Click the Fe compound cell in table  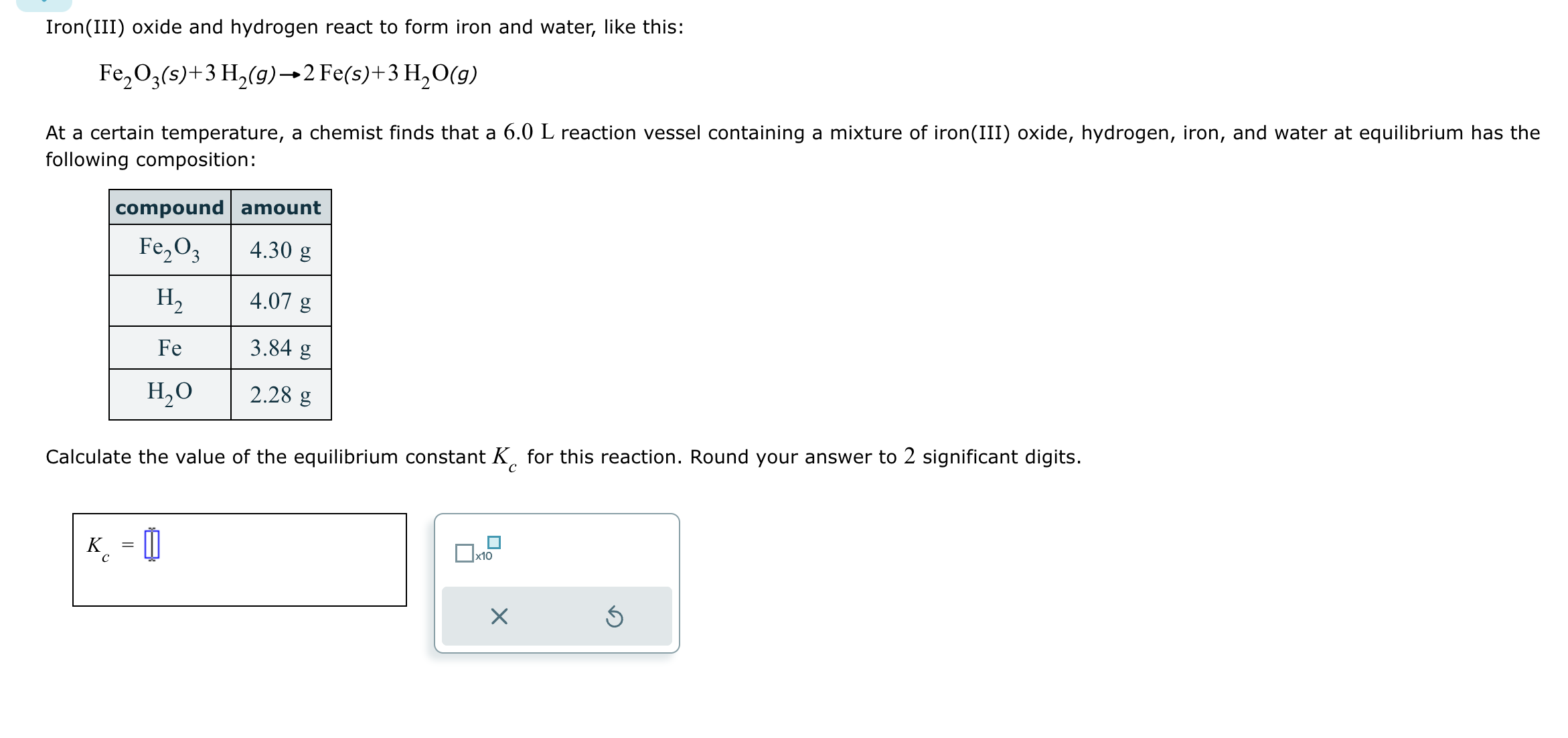(169, 348)
